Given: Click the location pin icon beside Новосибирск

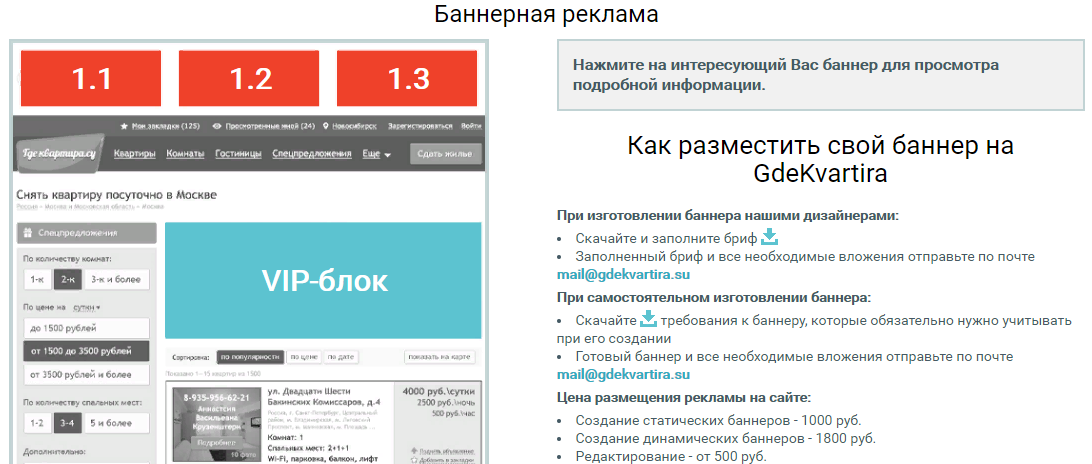Looking at the screenshot, I should [326, 127].
